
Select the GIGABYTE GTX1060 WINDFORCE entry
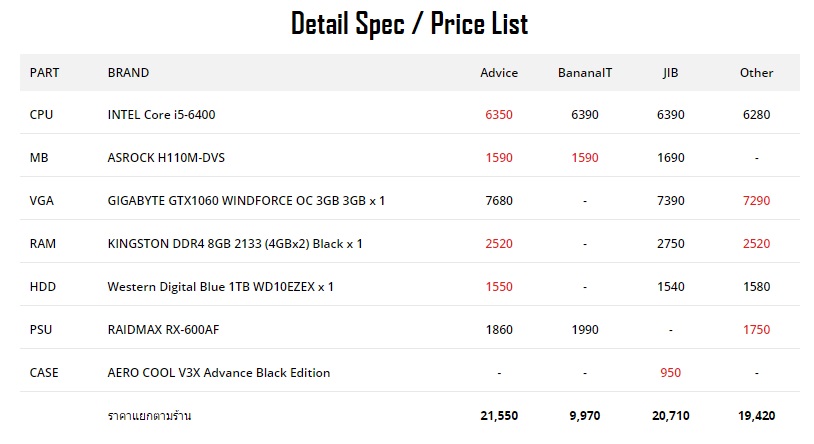click(246, 201)
